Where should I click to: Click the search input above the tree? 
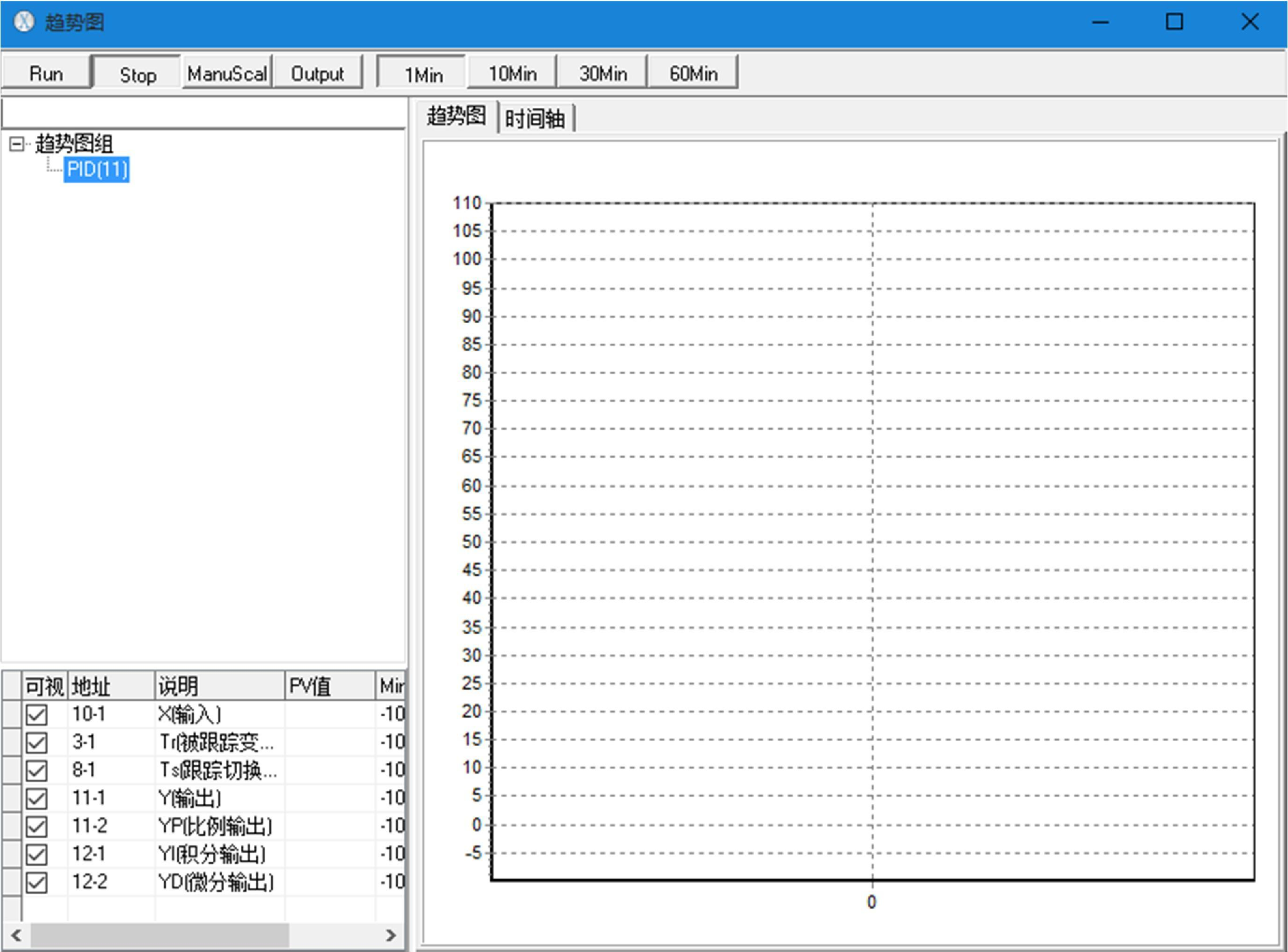click(x=203, y=114)
